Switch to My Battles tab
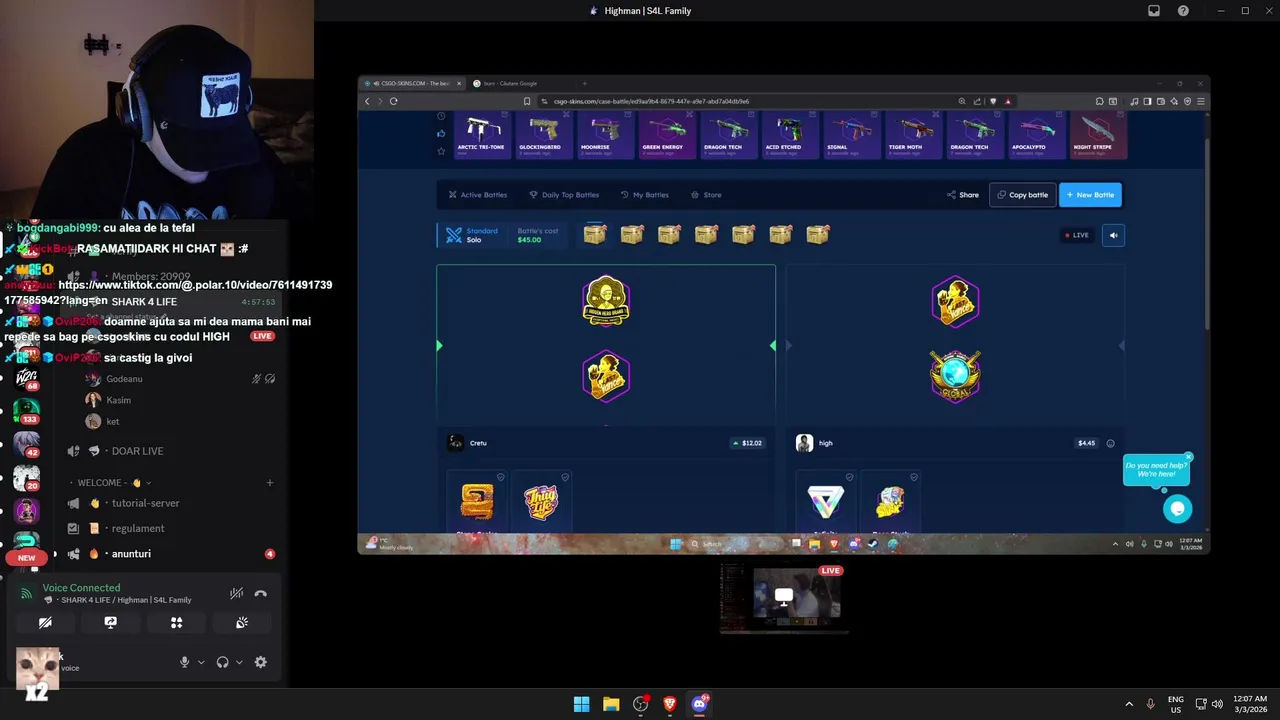The height and width of the screenshot is (720, 1280). point(644,195)
